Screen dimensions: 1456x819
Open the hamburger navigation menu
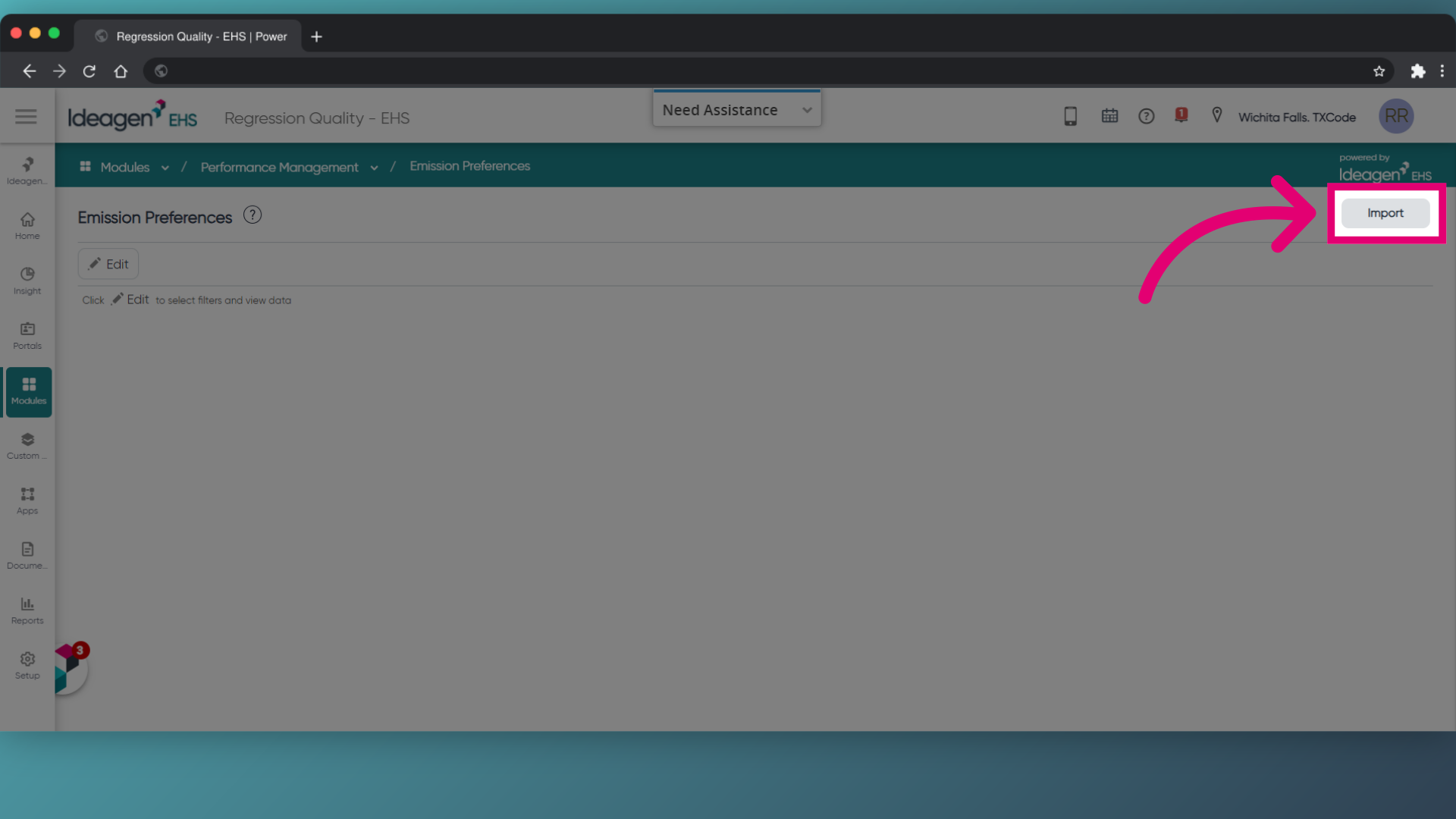26,116
